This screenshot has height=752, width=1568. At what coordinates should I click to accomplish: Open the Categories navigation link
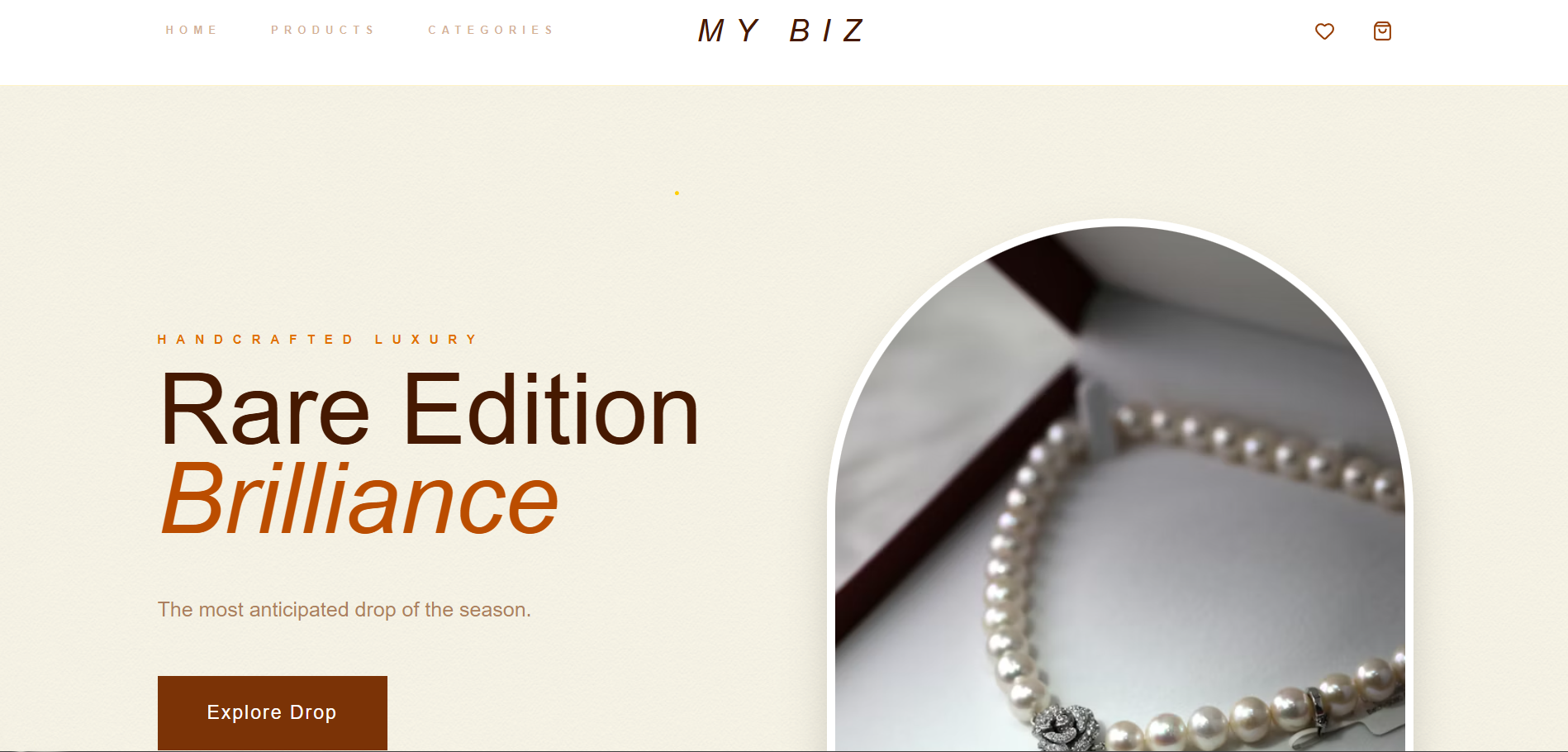(490, 30)
